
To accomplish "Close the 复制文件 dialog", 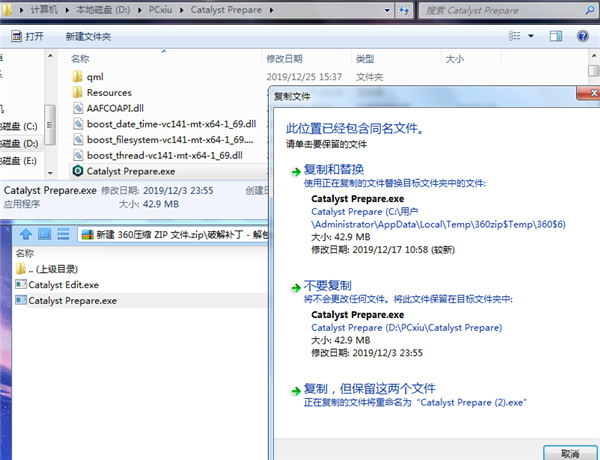I will [x=591, y=93].
